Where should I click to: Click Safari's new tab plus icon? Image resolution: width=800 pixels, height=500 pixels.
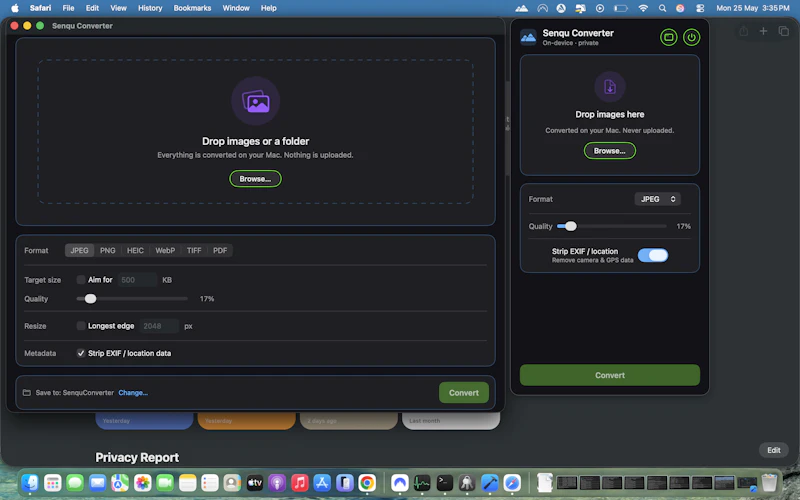tap(763, 31)
